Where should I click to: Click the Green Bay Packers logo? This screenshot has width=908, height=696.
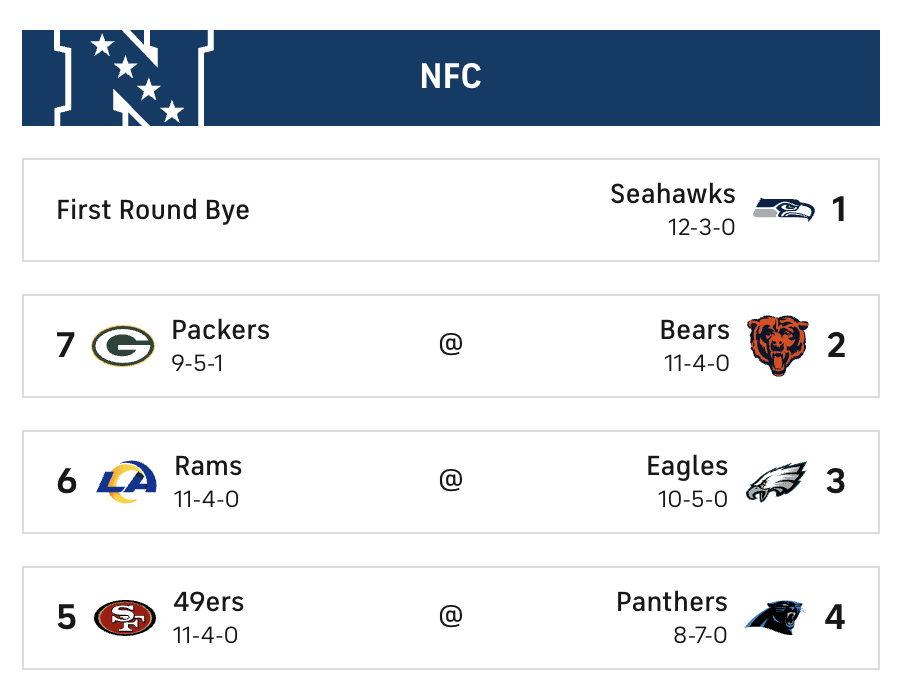[x=122, y=346]
